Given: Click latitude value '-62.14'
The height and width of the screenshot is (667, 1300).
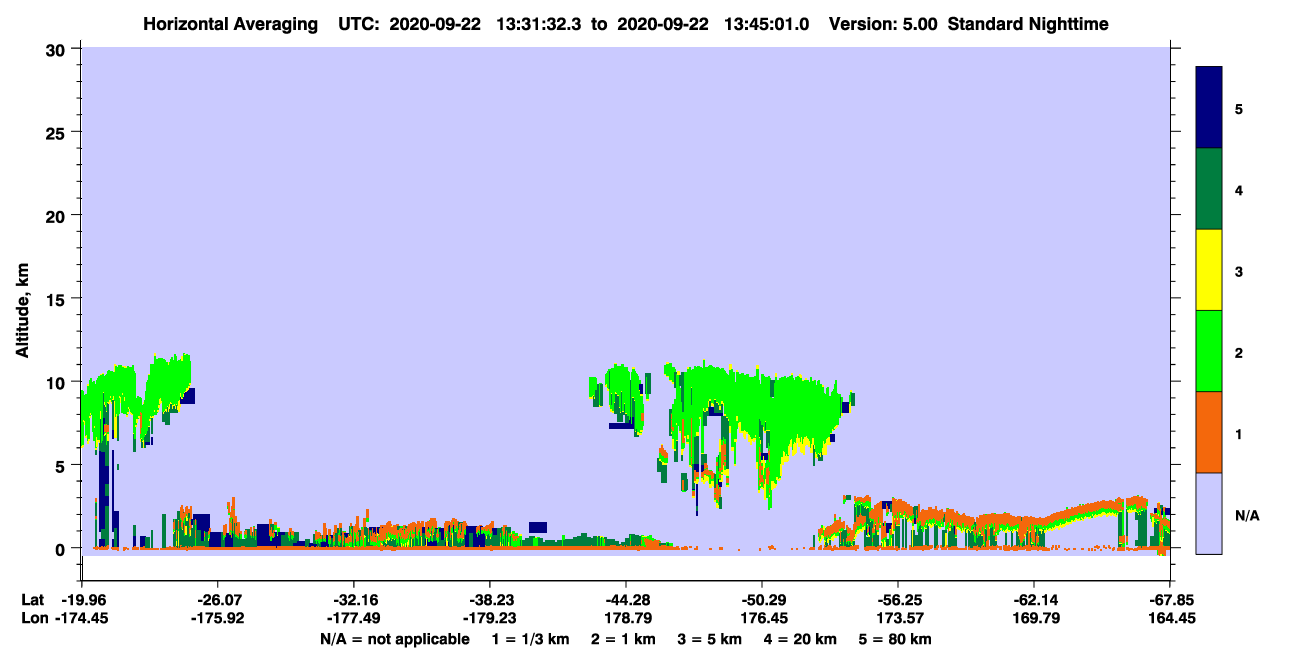Looking at the screenshot, I should pos(1034,599).
